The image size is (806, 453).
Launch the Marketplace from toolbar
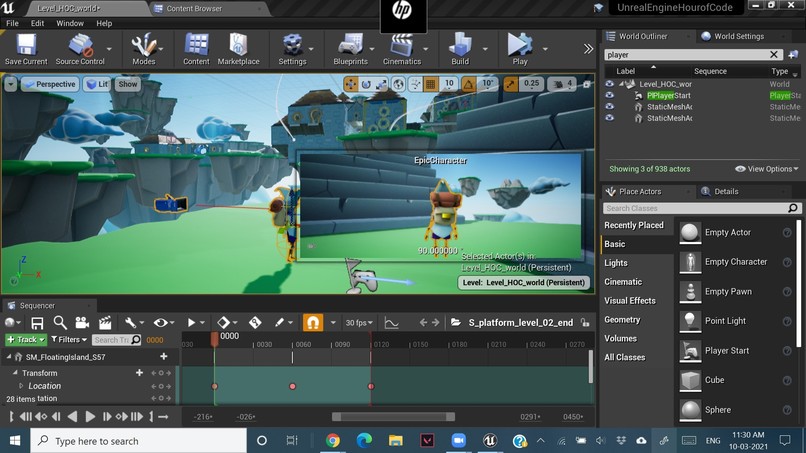tap(238, 49)
